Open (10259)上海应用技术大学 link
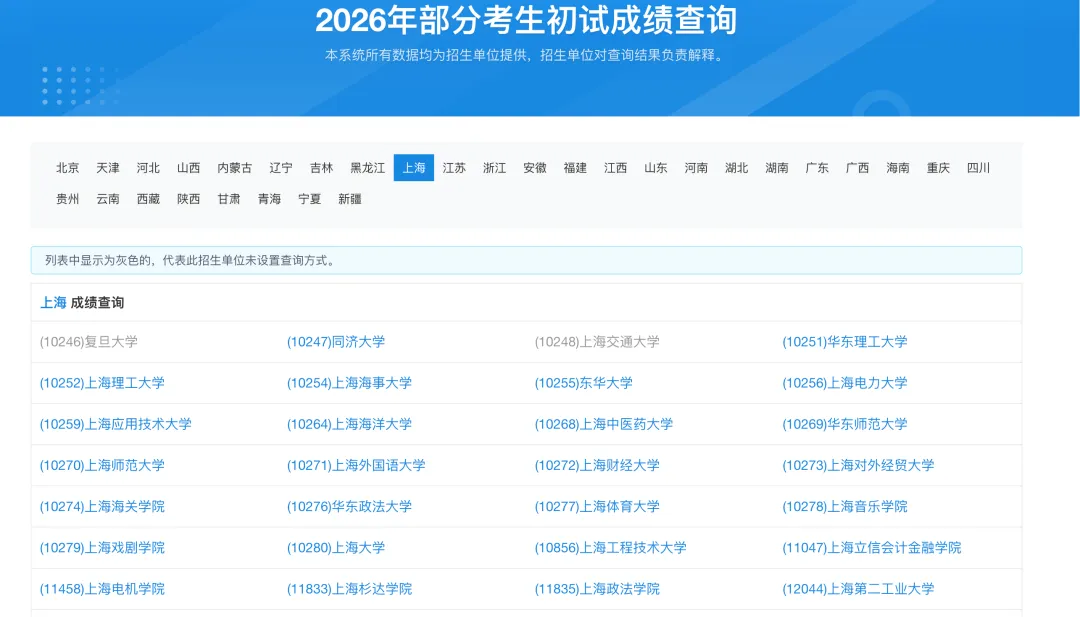The width and height of the screenshot is (1080, 617). 116,424
